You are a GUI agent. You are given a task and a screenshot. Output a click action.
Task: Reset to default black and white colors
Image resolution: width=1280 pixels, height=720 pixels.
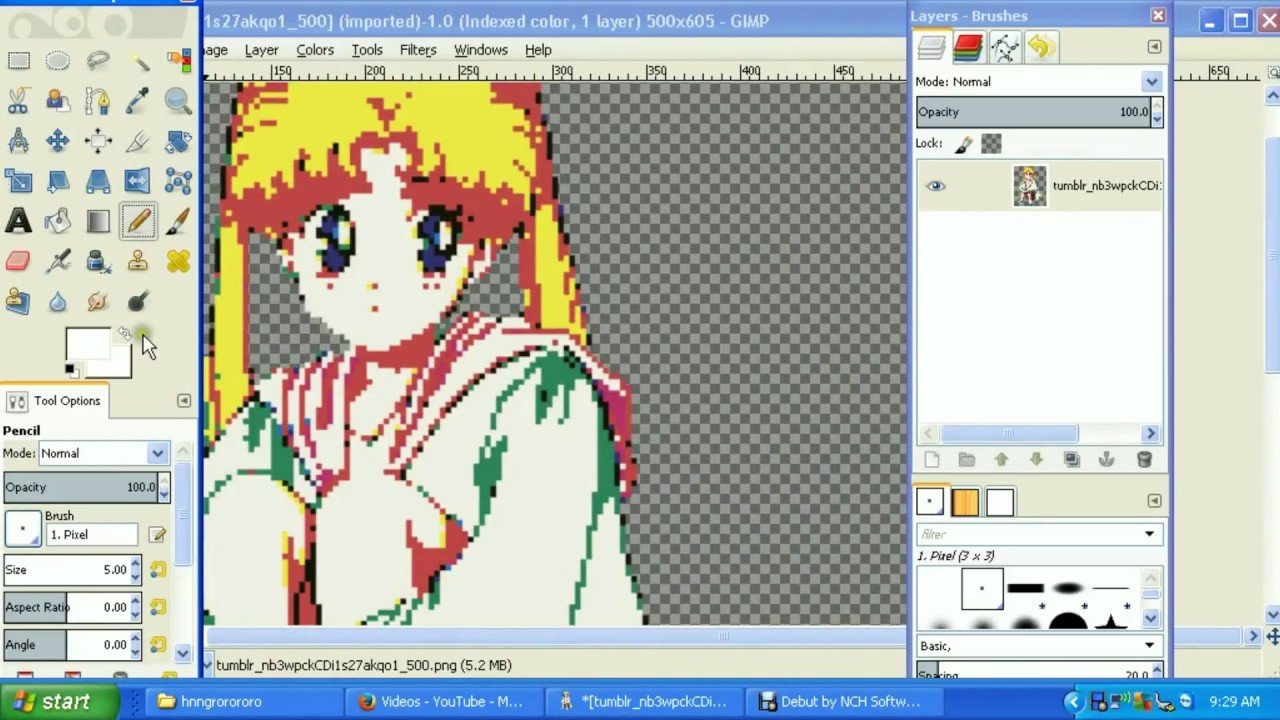[70, 370]
